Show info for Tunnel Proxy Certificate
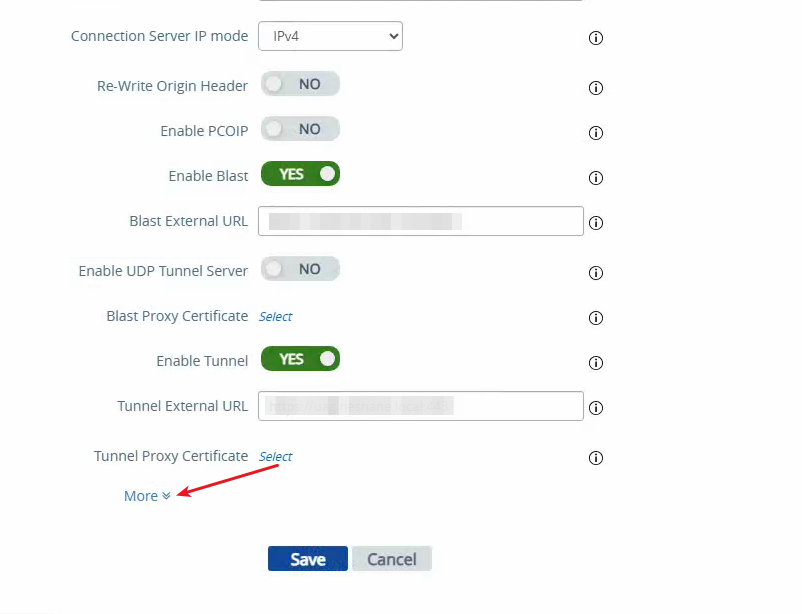 596,458
